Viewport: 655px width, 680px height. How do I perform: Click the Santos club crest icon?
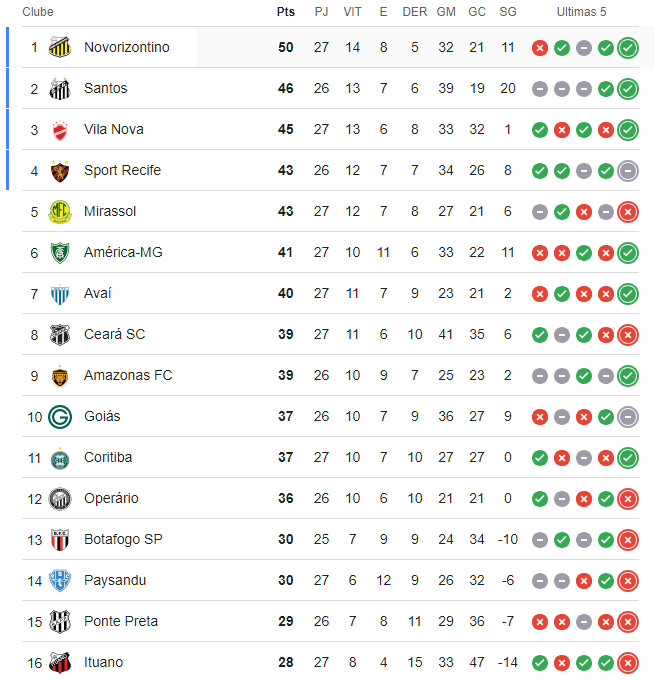(60, 88)
